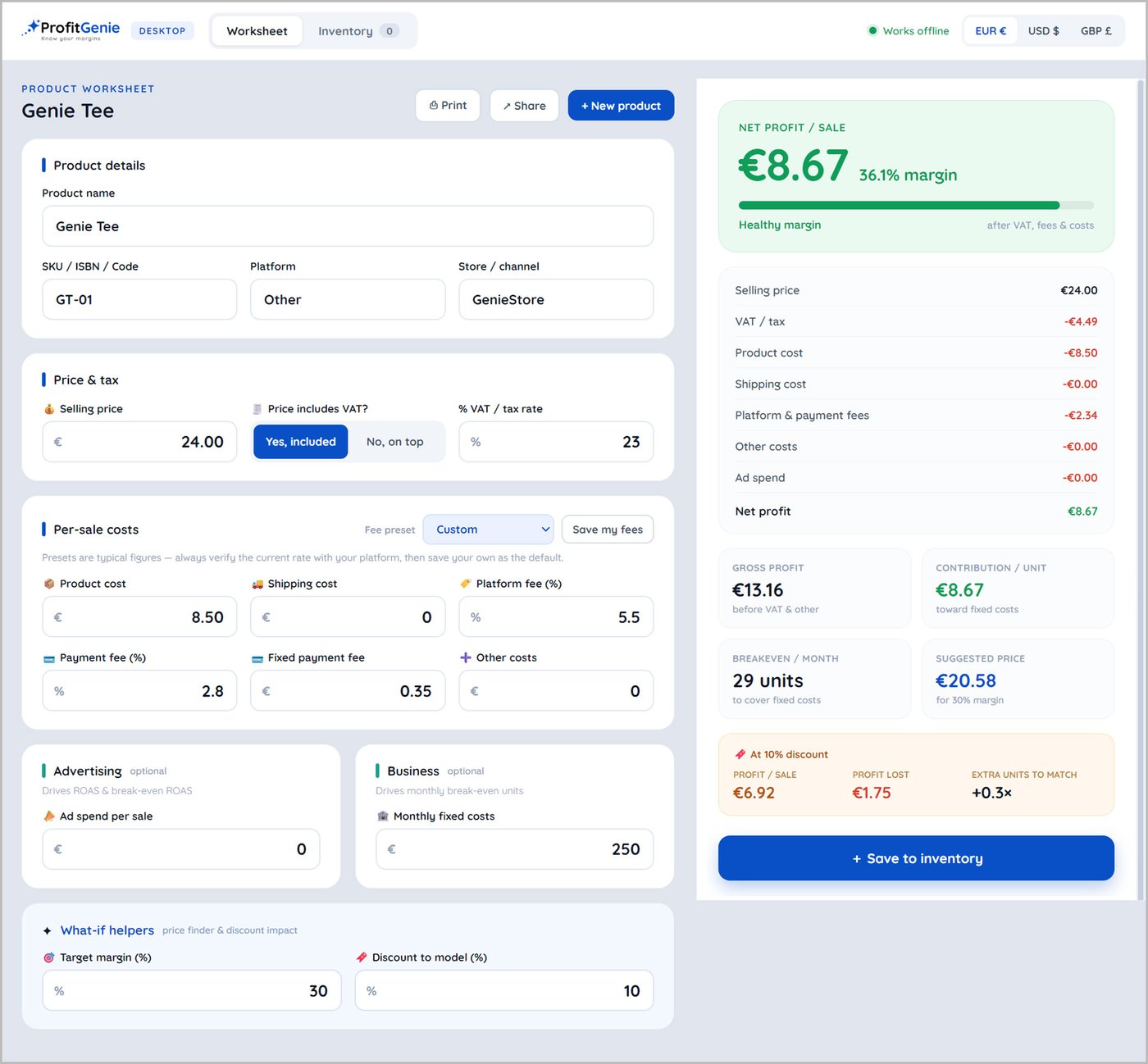Viewport: 1148px width, 1064px height.
Task: Click the DESKTOP badge
Action: coord(162,31)
